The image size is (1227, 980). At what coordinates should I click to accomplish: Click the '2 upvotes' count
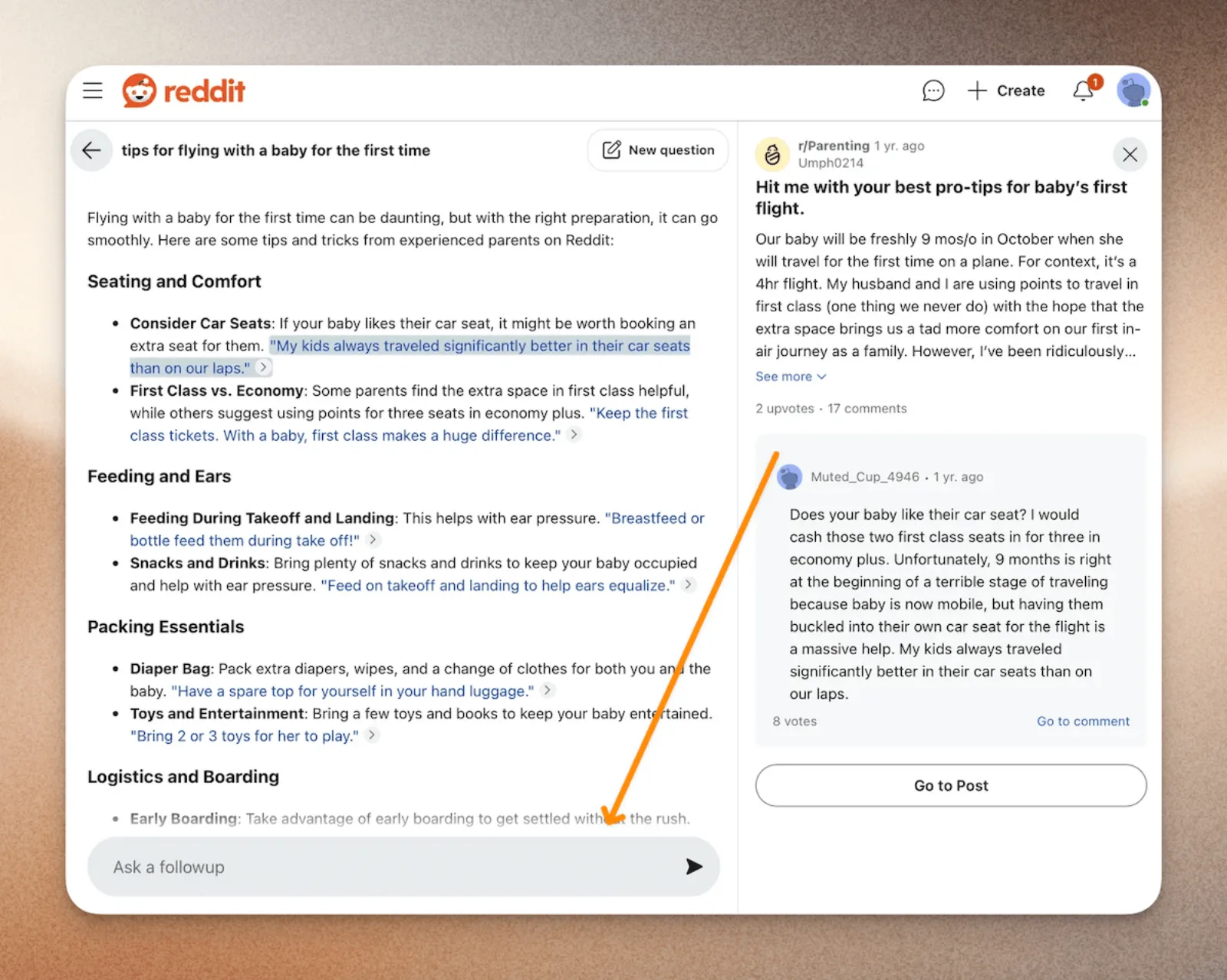785,409
